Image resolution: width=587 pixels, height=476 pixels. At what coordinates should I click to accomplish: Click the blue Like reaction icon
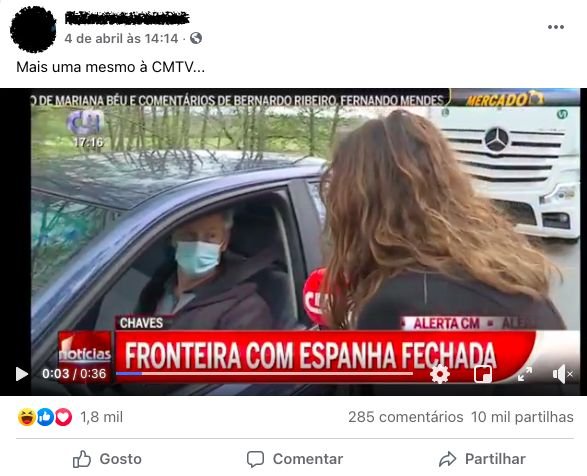point(45,417)
